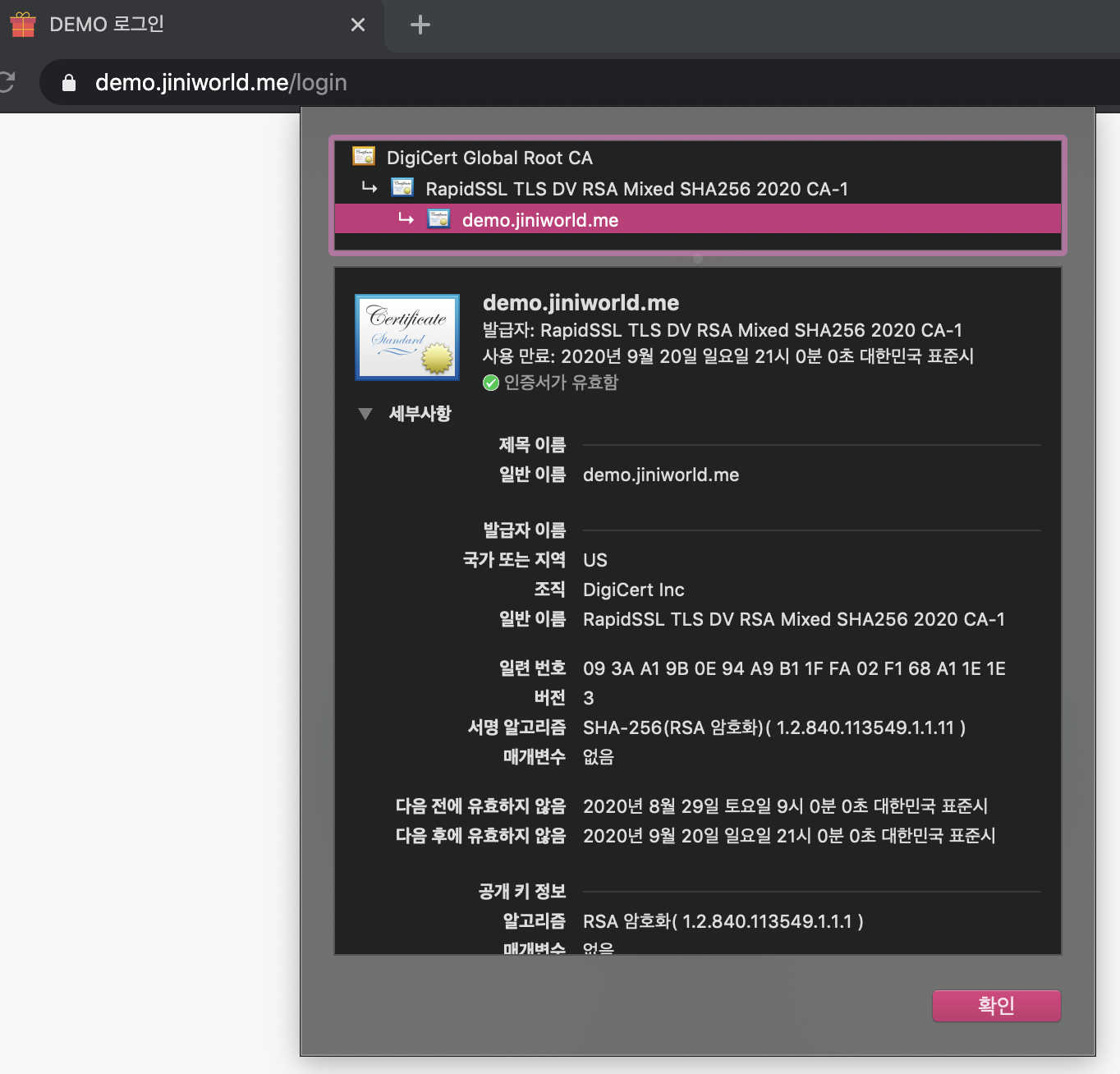Image resolution: width=1120 pixels, height=1074 pixels.
Task: Click the 제목 이름 section heading
Action: pos(532,445)
